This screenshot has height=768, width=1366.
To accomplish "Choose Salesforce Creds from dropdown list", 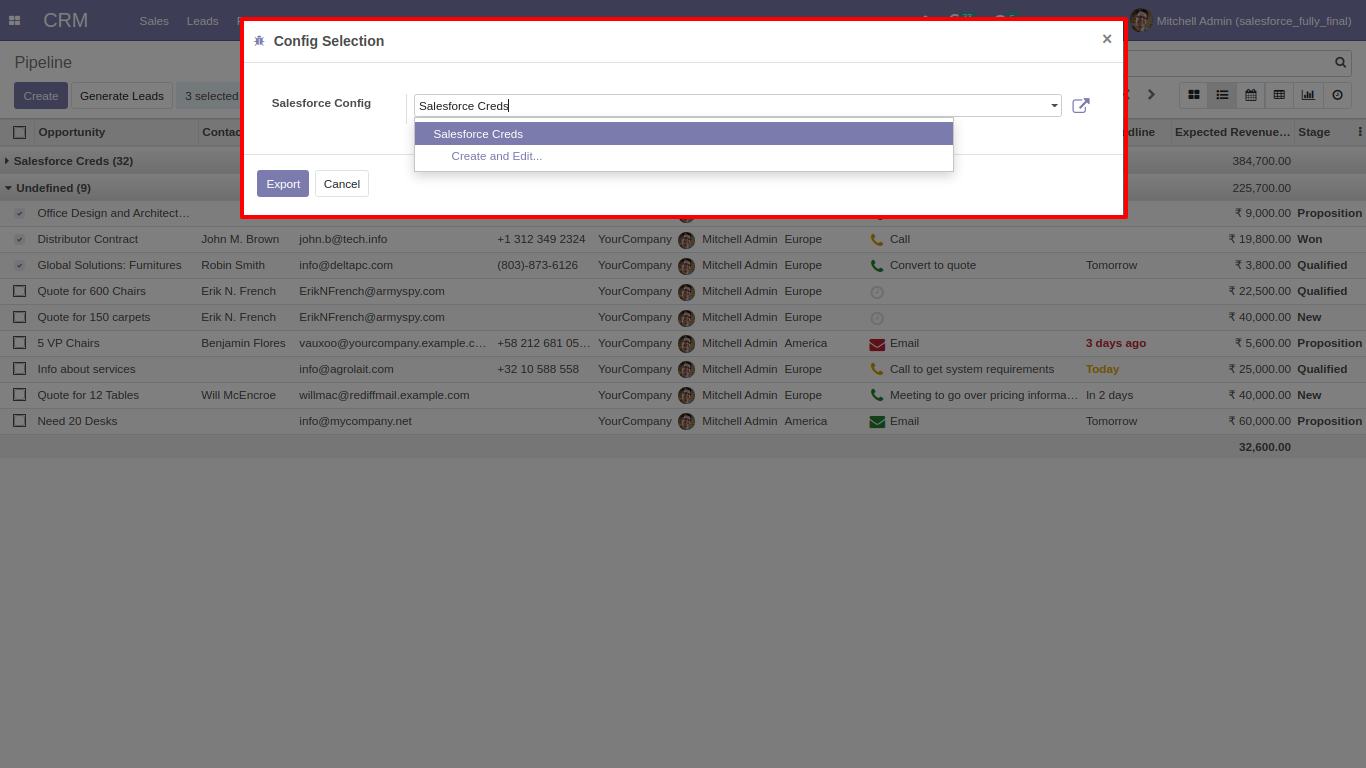I will [684, 134].
